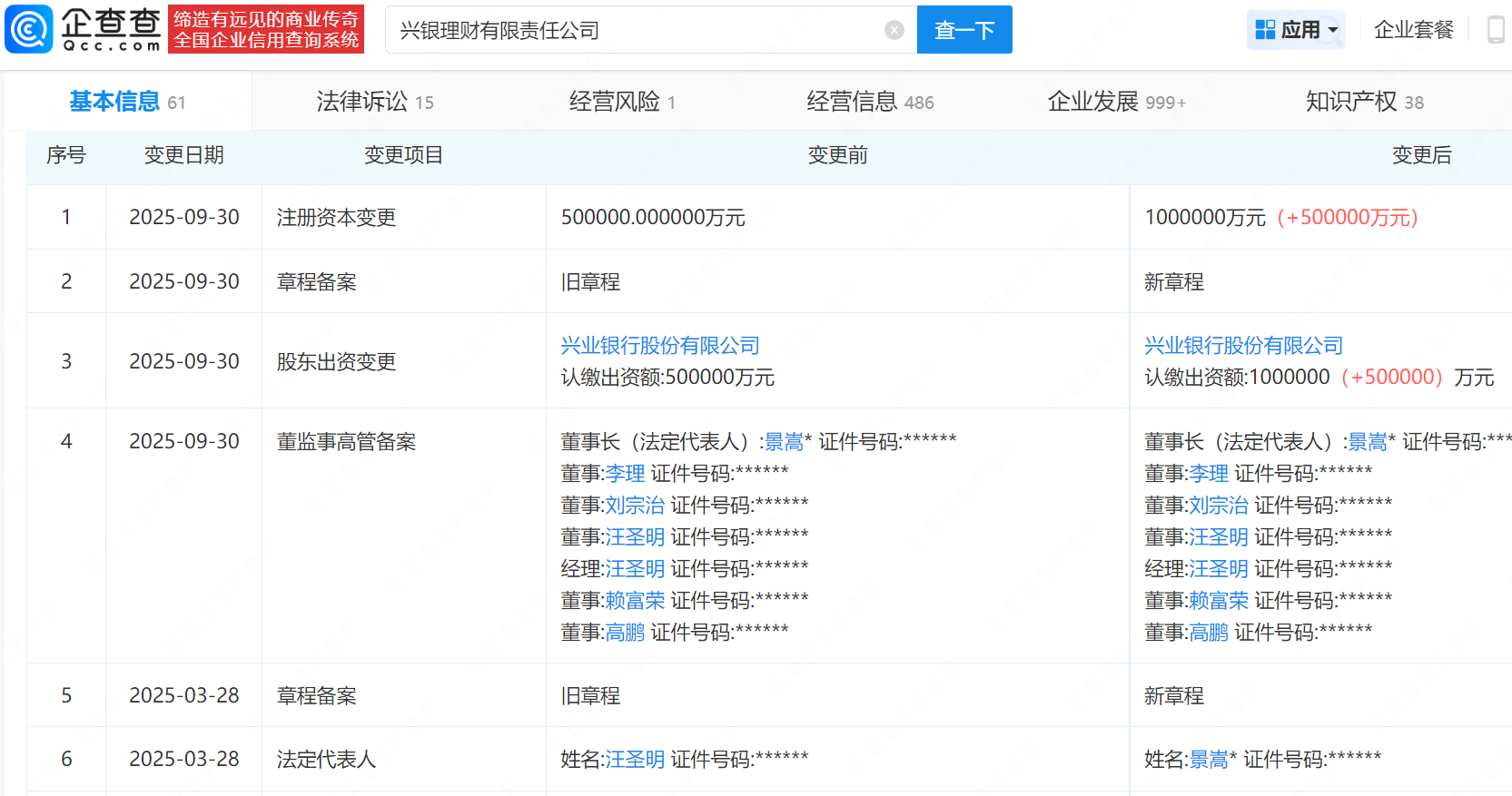Click 刘宗治 director link in 变更前 column

coord(635,506)
